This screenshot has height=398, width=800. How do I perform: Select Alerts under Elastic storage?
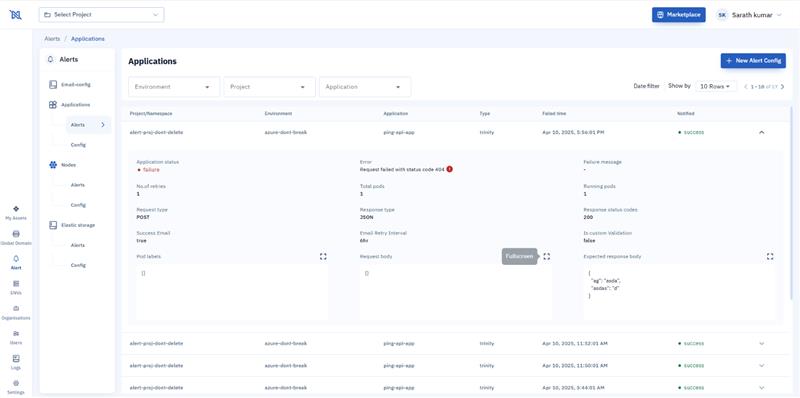pos(78,245)
